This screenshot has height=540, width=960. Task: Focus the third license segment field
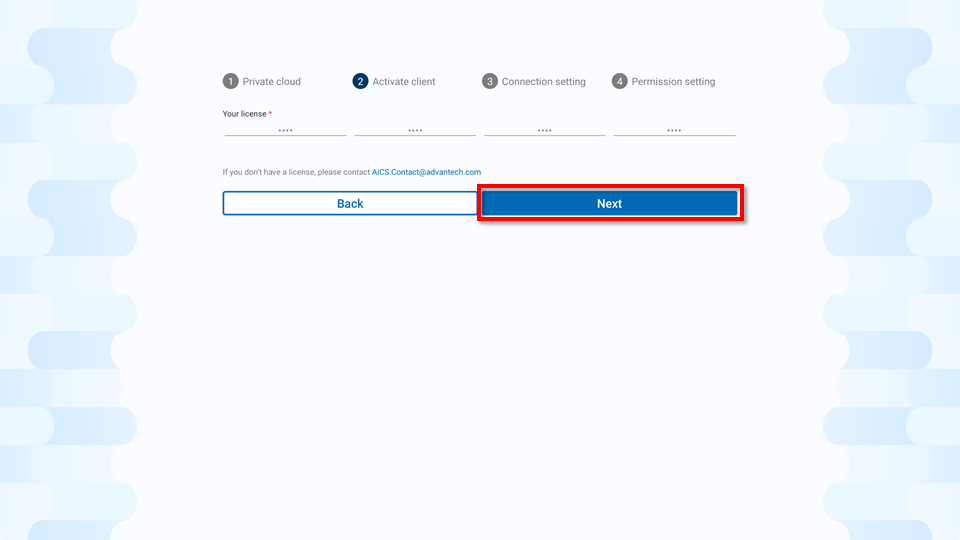(544, 130)
